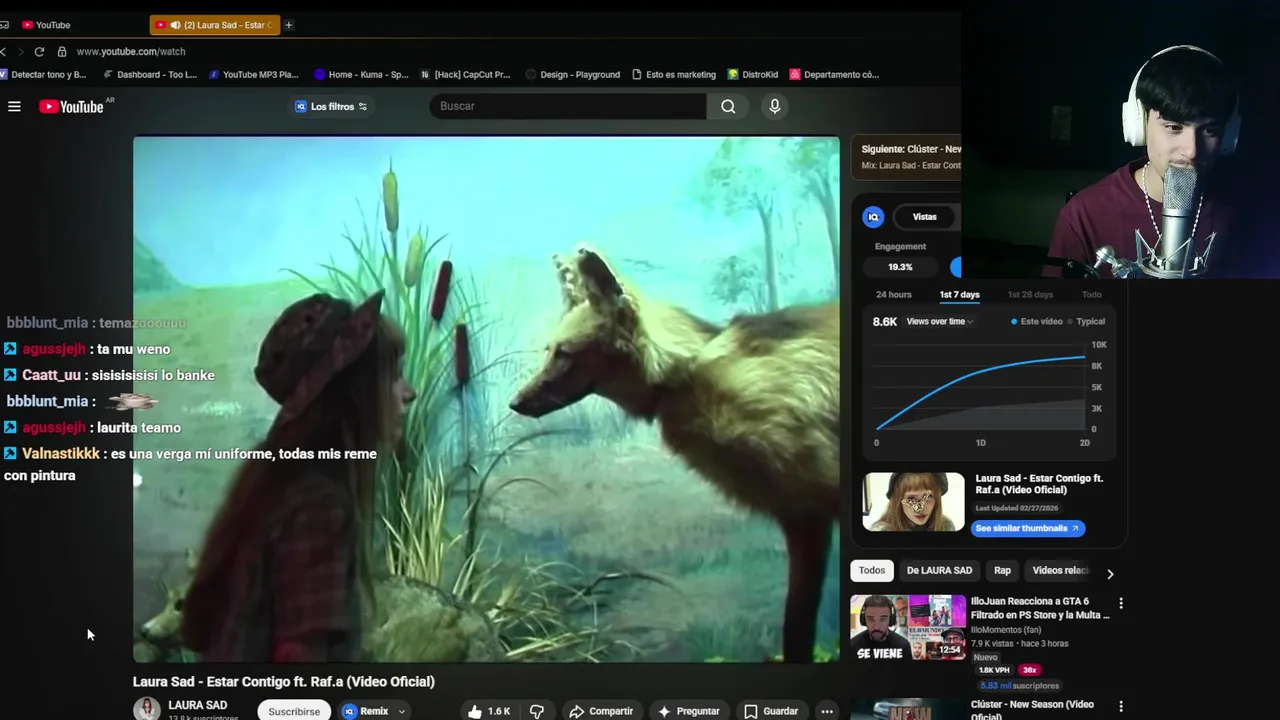
Task: Go forward with browser forward arrow
Action: [19, 51]
